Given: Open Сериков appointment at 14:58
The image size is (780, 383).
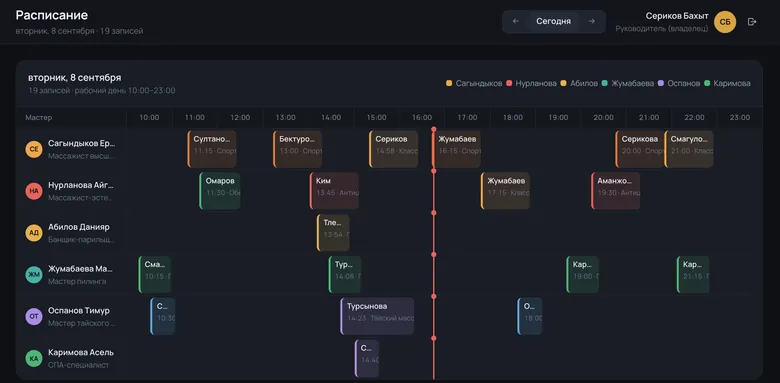Looking at the screenshot, I should coord(393,149).
